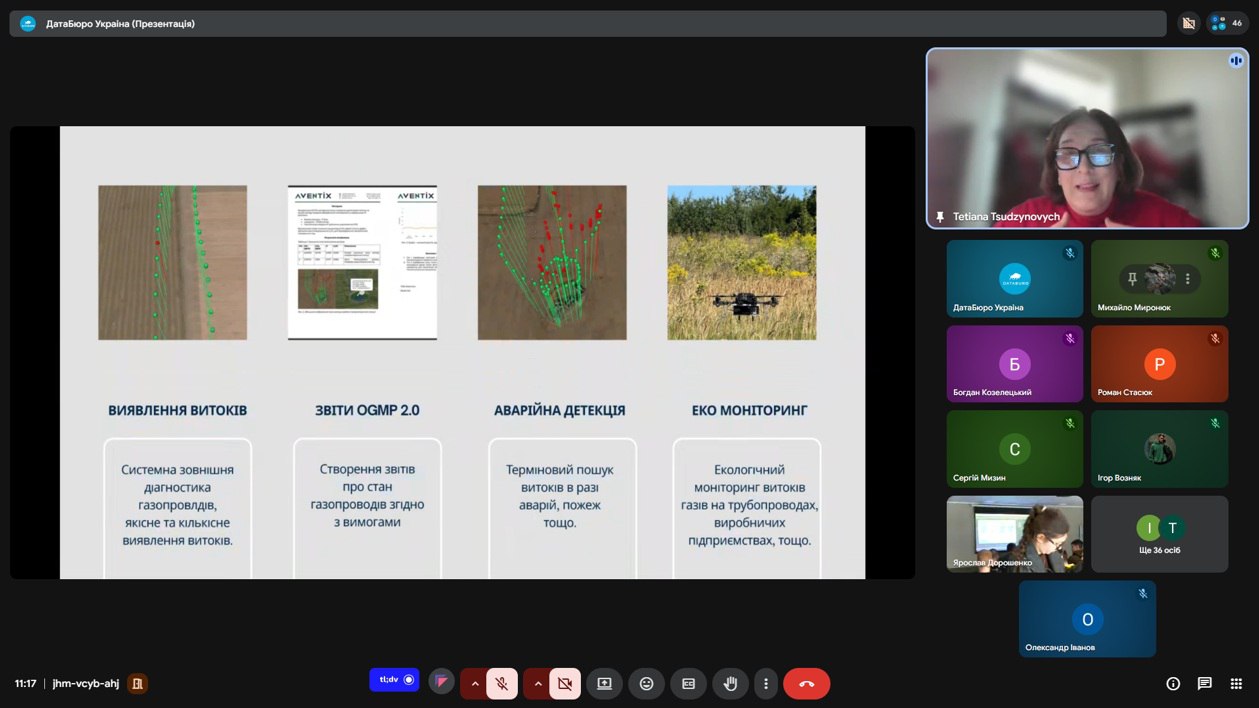Image resolution: width=1259 pixels, height=708 pixels.
Task: Click the red leave call button
Action: click(x=806, y=684)
